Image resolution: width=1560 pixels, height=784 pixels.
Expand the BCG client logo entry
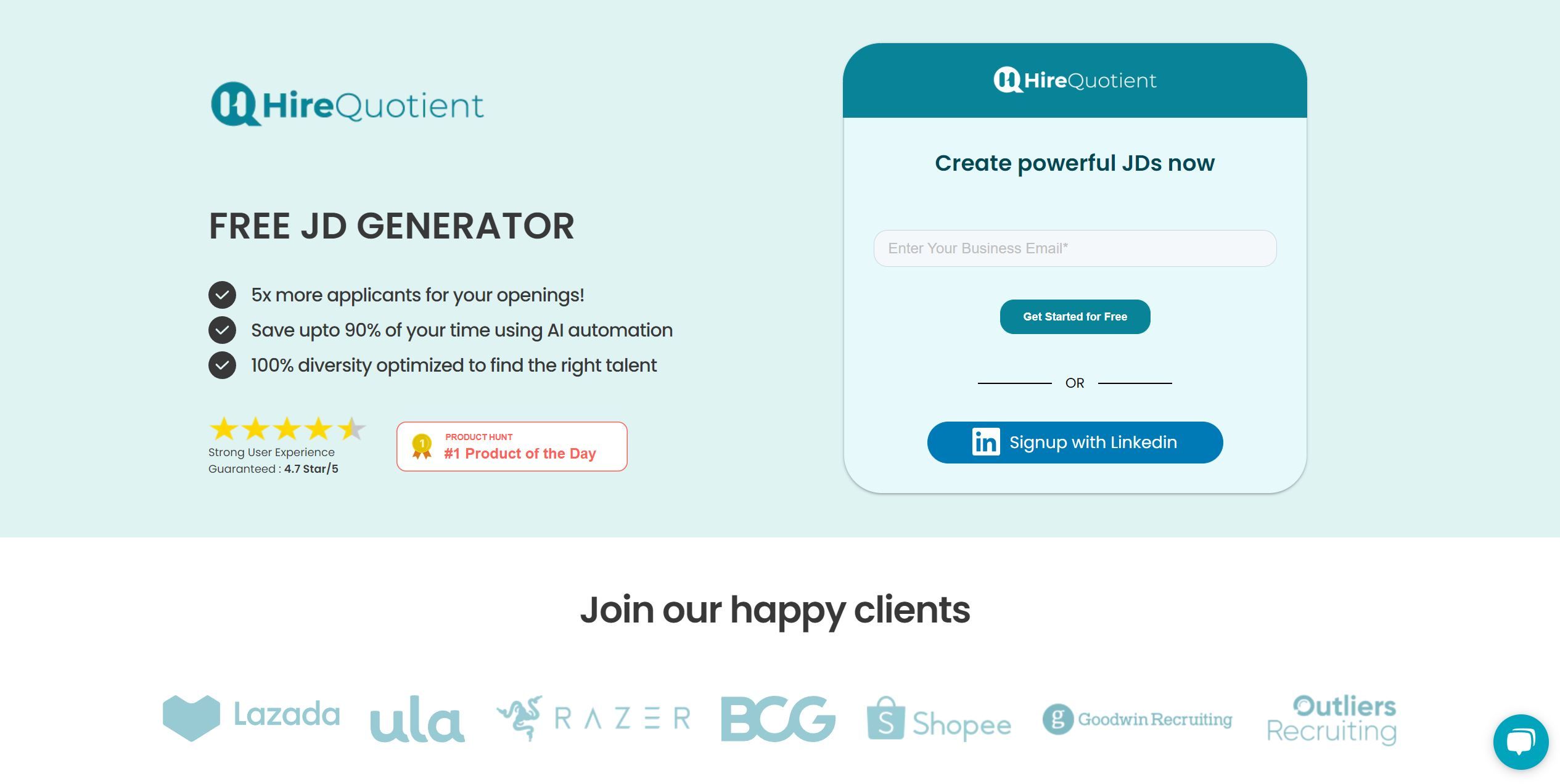pyautogui.click(x=780, y=718)
